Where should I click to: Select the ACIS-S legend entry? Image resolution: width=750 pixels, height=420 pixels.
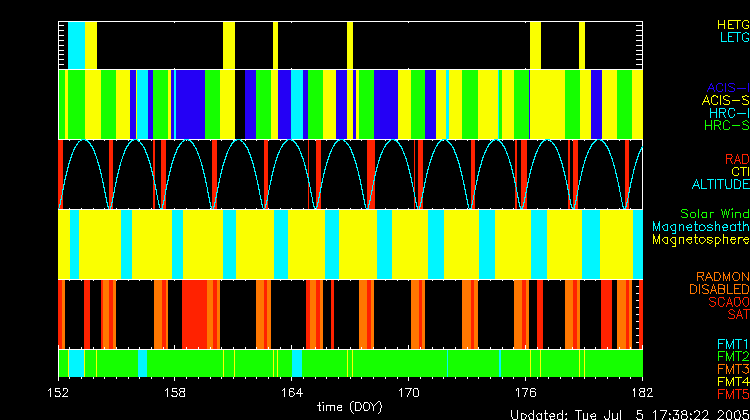coord(725,100)
